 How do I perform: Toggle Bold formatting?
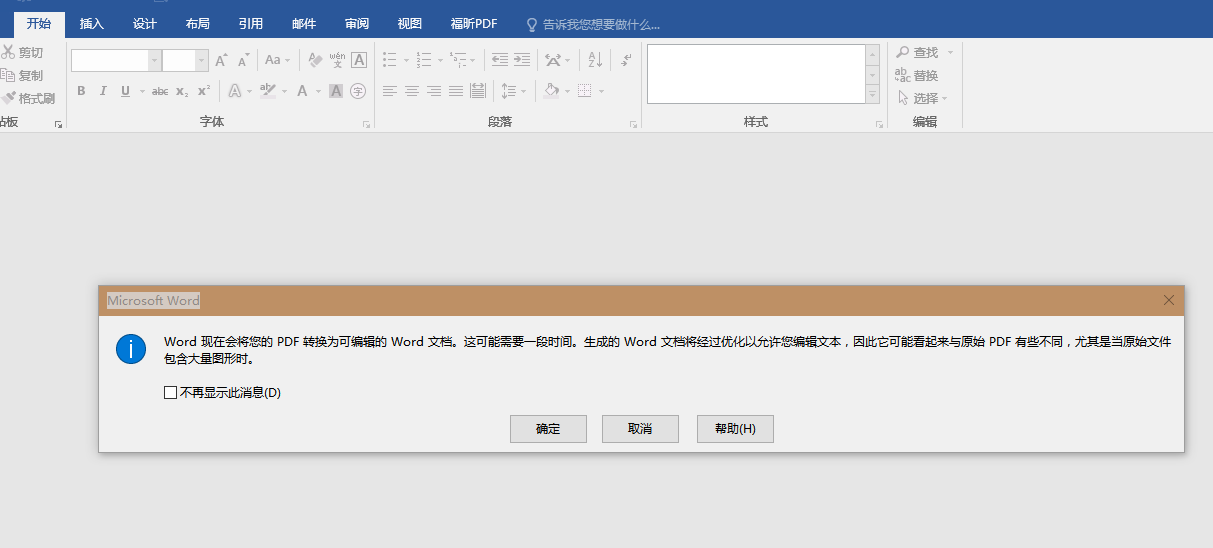[81, 91]
